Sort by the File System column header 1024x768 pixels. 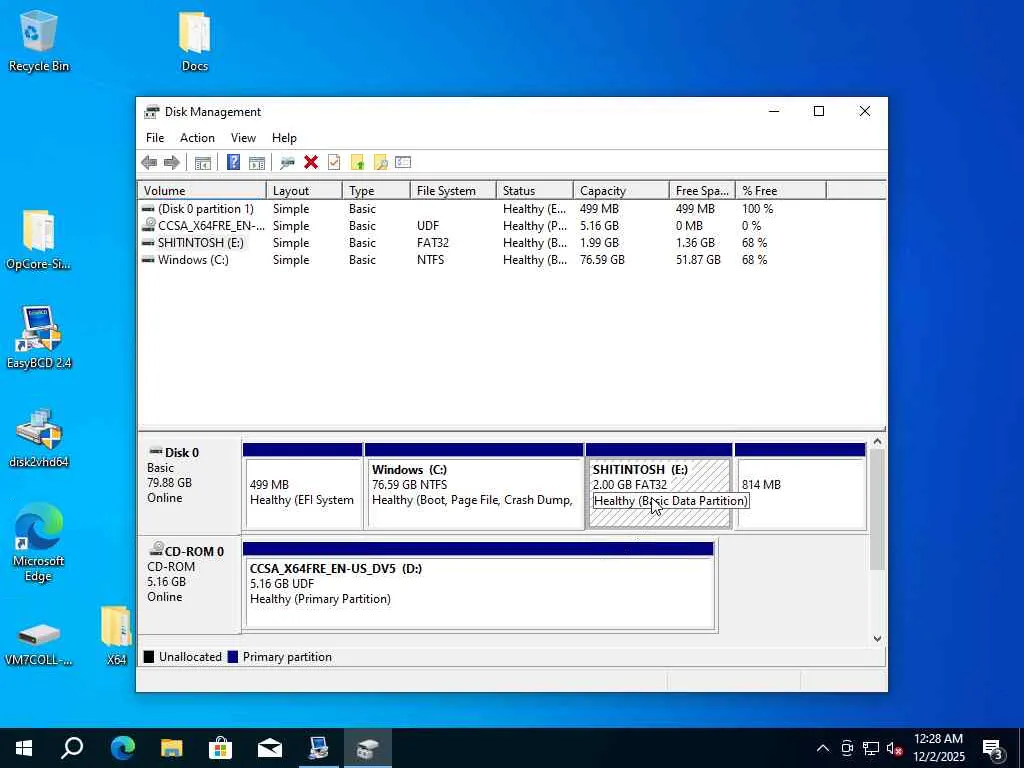coord(453,191)
